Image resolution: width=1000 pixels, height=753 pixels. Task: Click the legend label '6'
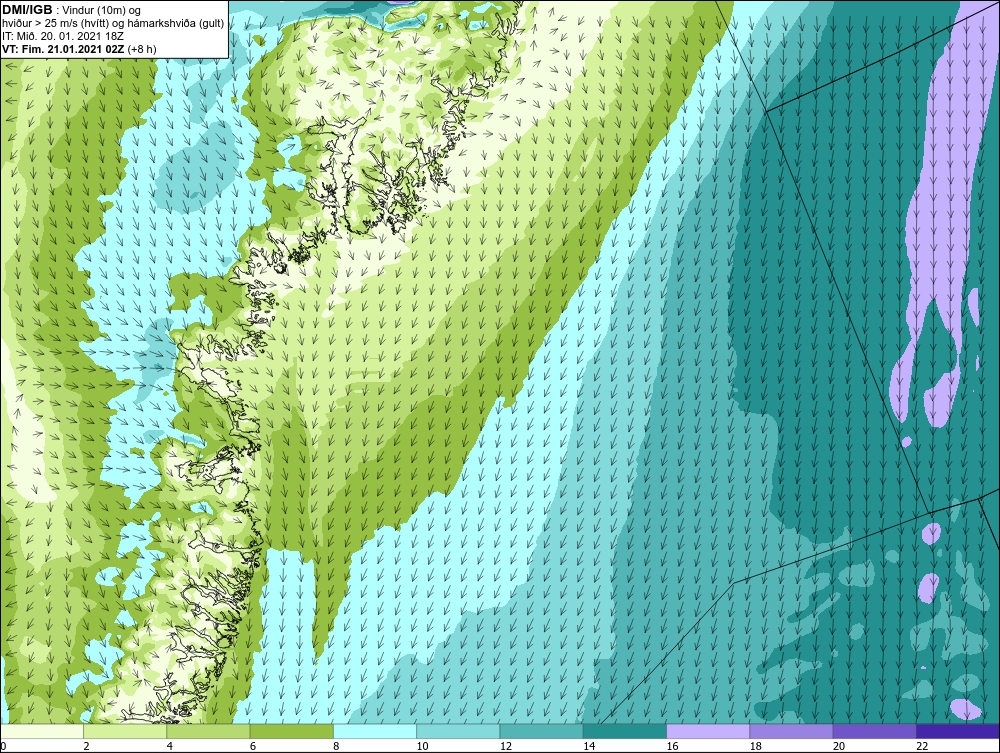253,746
